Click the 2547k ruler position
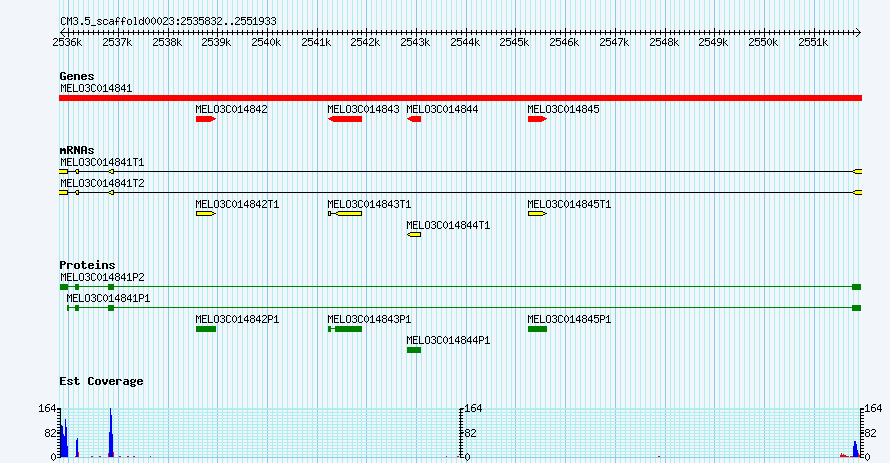Viewport: 890px width, 463px height. (x=614, y=43)
